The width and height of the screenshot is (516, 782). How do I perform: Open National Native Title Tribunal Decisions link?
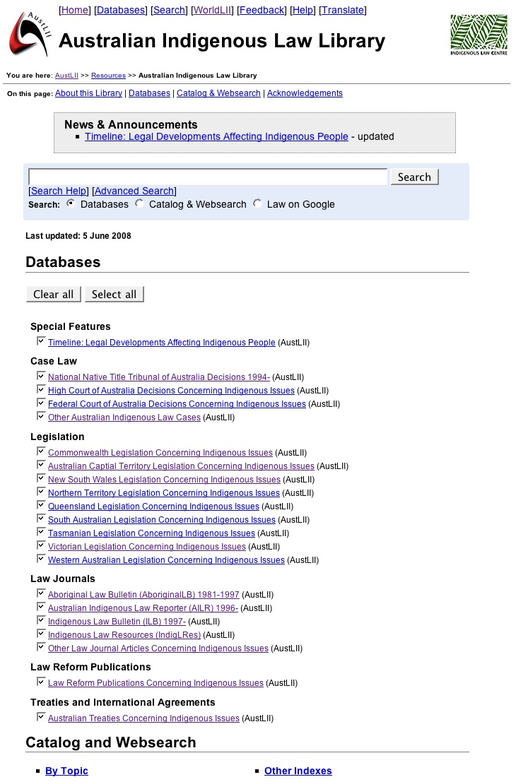[x=159, y=377]
